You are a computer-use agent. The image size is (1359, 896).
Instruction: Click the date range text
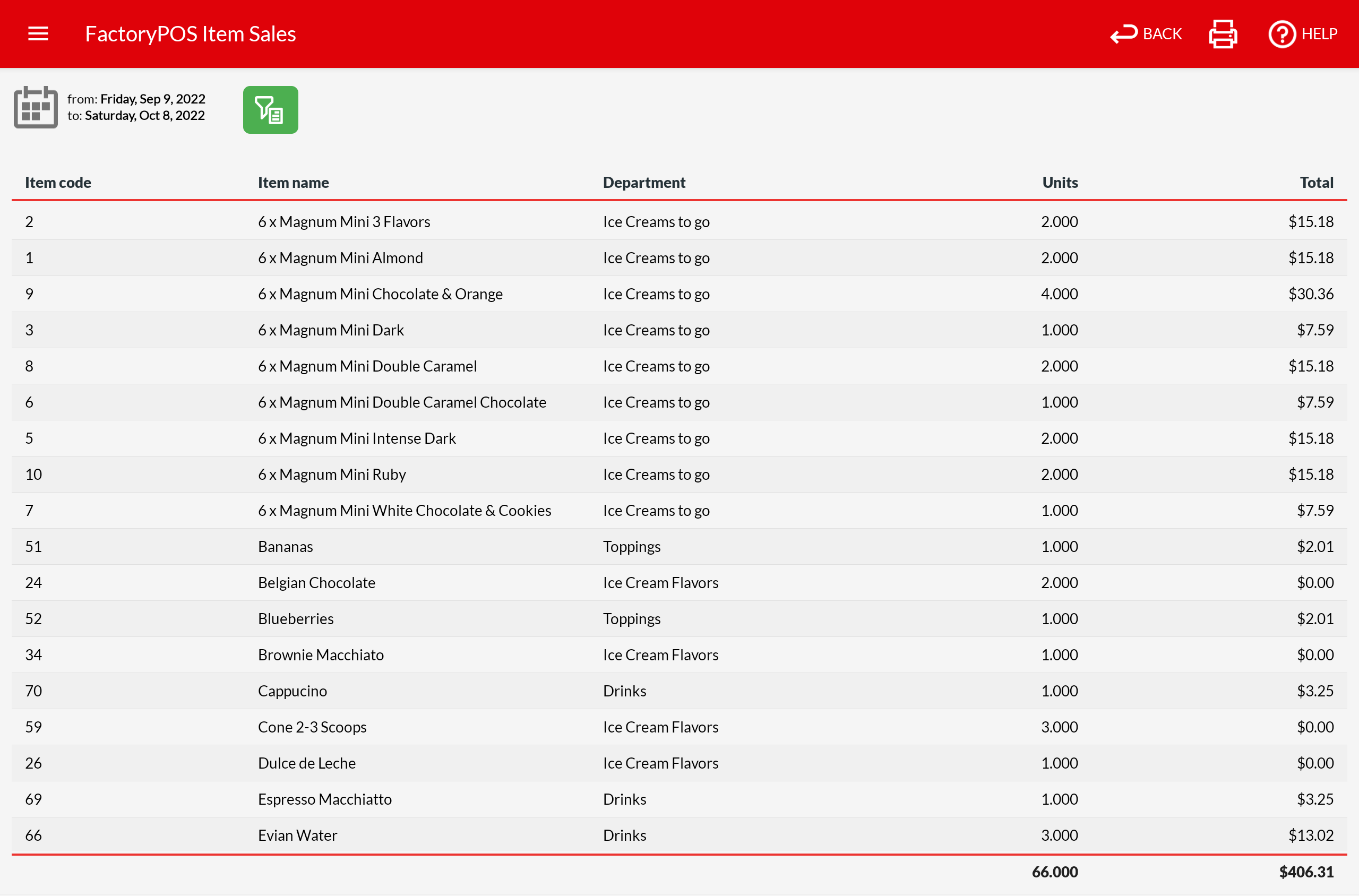tap(136, 107)
